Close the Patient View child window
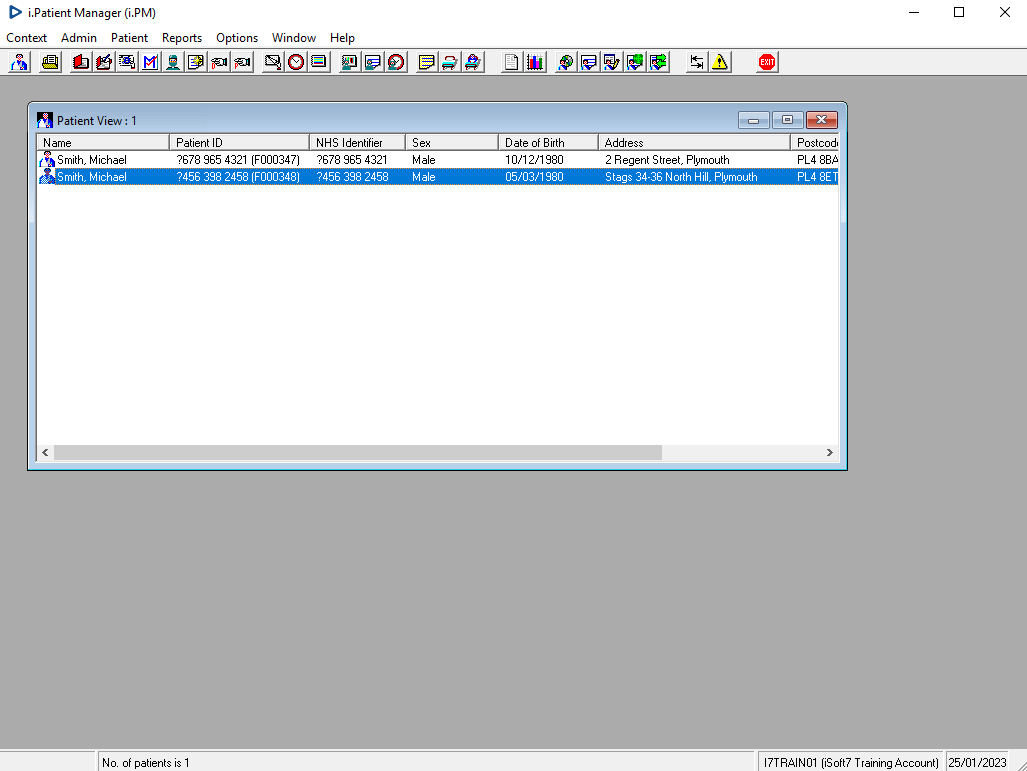The width and height of the screenshot is (1027, 771). pyautogui.click(x=821, y=120)
